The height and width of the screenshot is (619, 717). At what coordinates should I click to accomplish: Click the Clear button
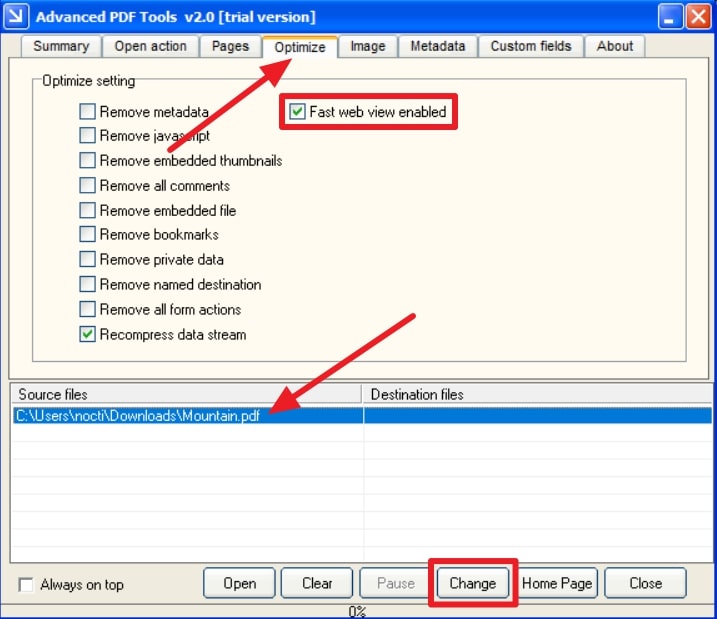(317, 583)
